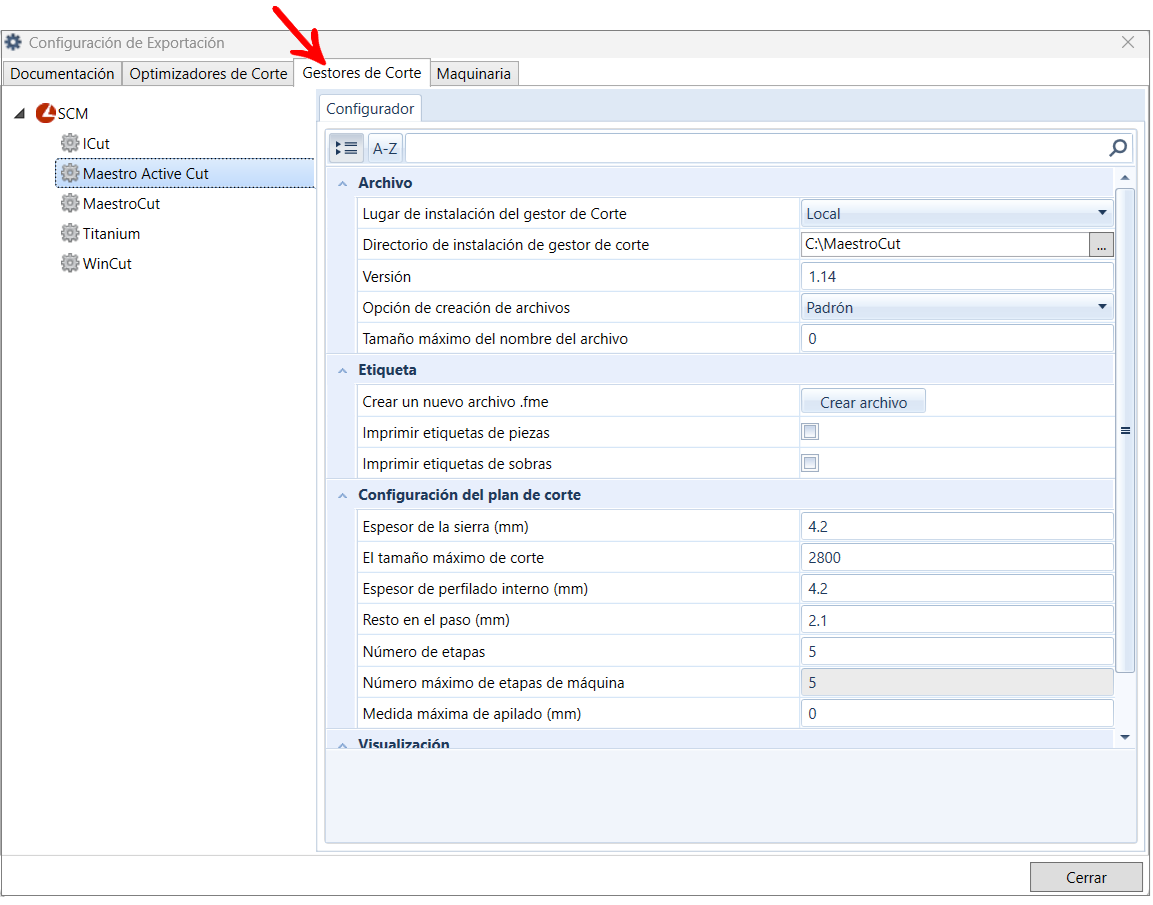Sort properties alphabetically with A-Z button

tap(385, 149)
